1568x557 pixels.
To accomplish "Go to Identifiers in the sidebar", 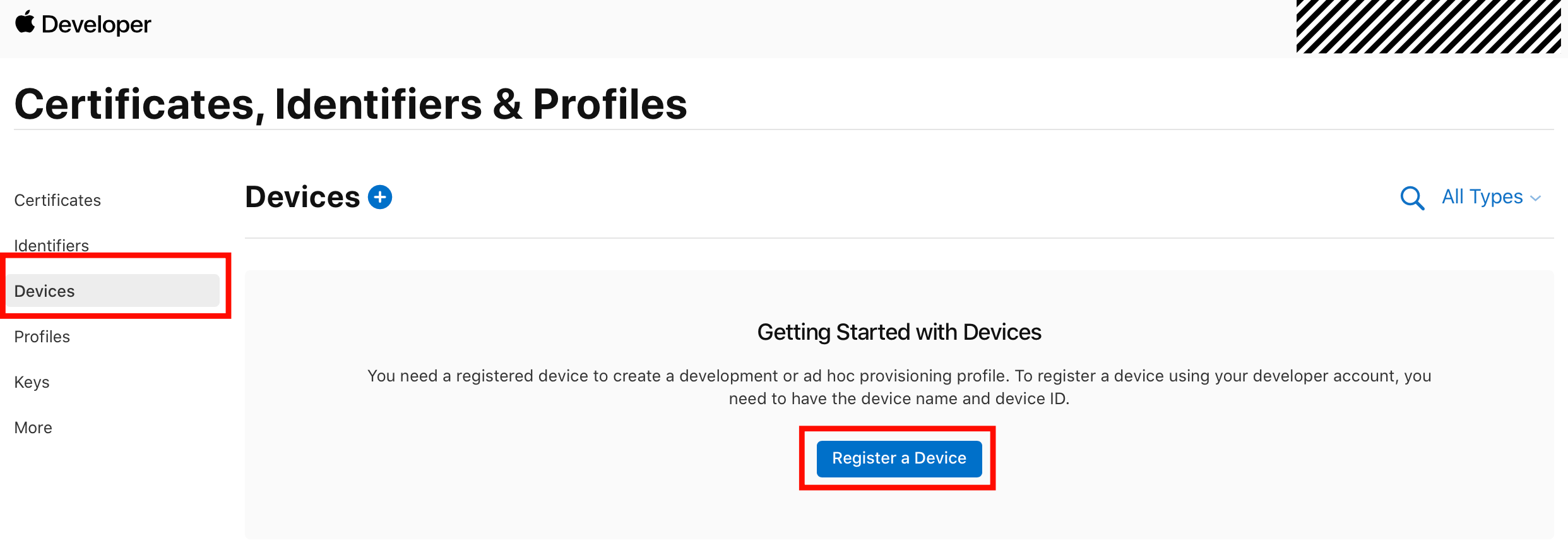I will click(52, 246).
